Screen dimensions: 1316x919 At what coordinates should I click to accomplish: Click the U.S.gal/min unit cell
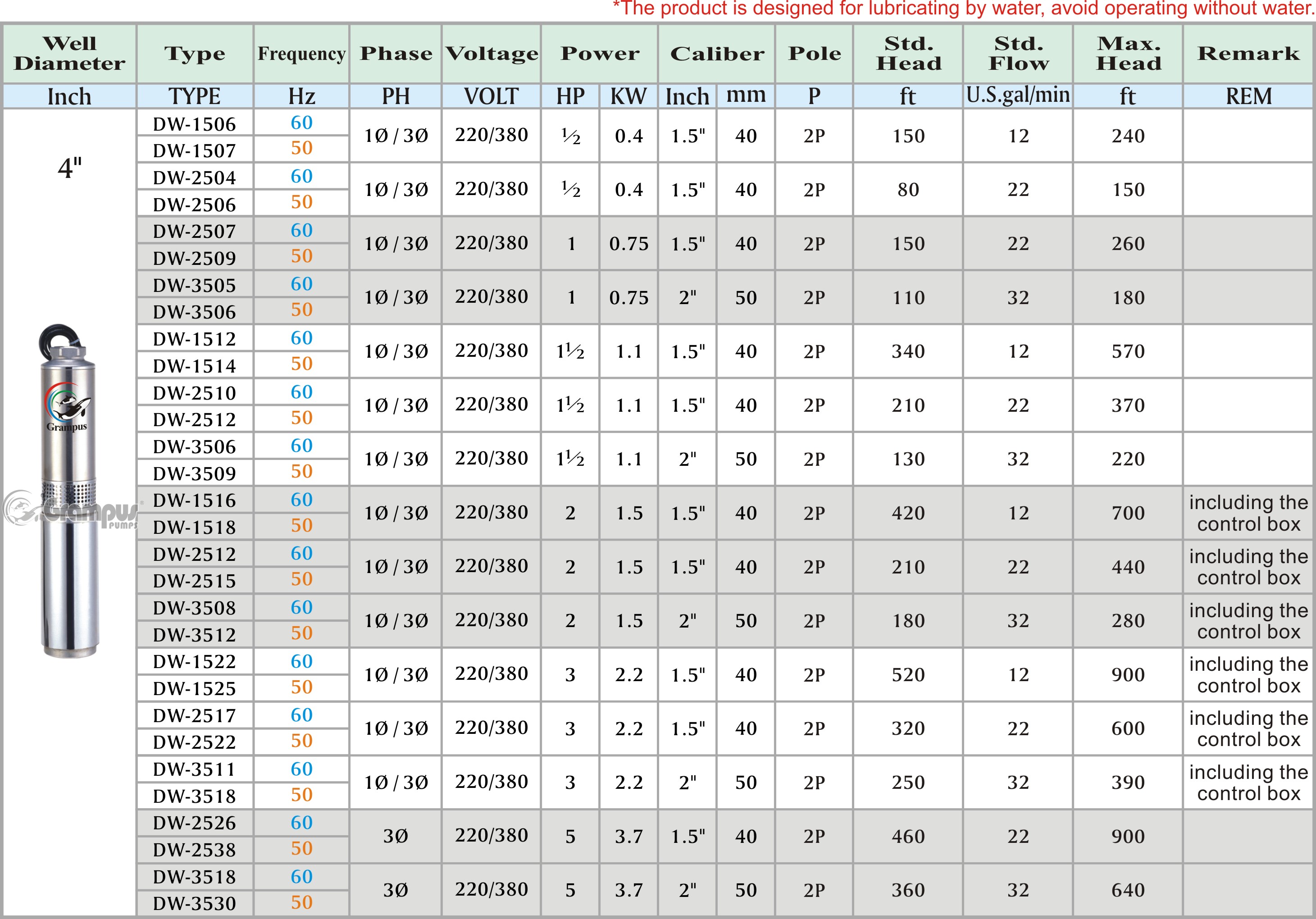pyautogui.click(x=1018, y=95)
